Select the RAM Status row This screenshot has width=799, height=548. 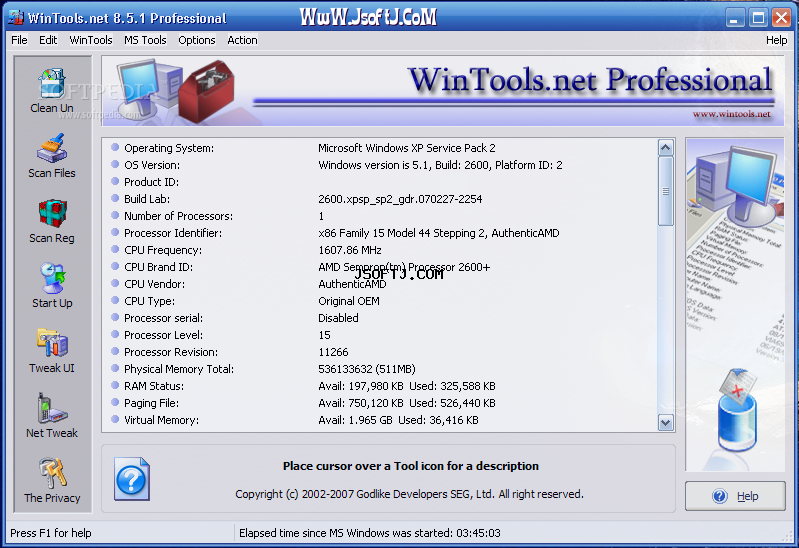pos(381,386)
